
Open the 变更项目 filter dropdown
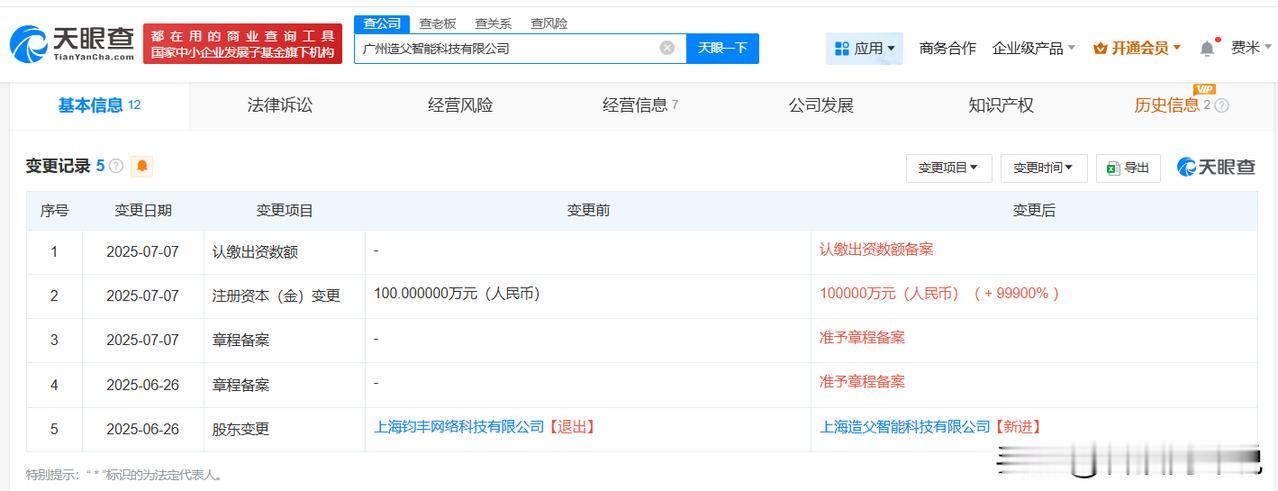(x=948, y=168)
